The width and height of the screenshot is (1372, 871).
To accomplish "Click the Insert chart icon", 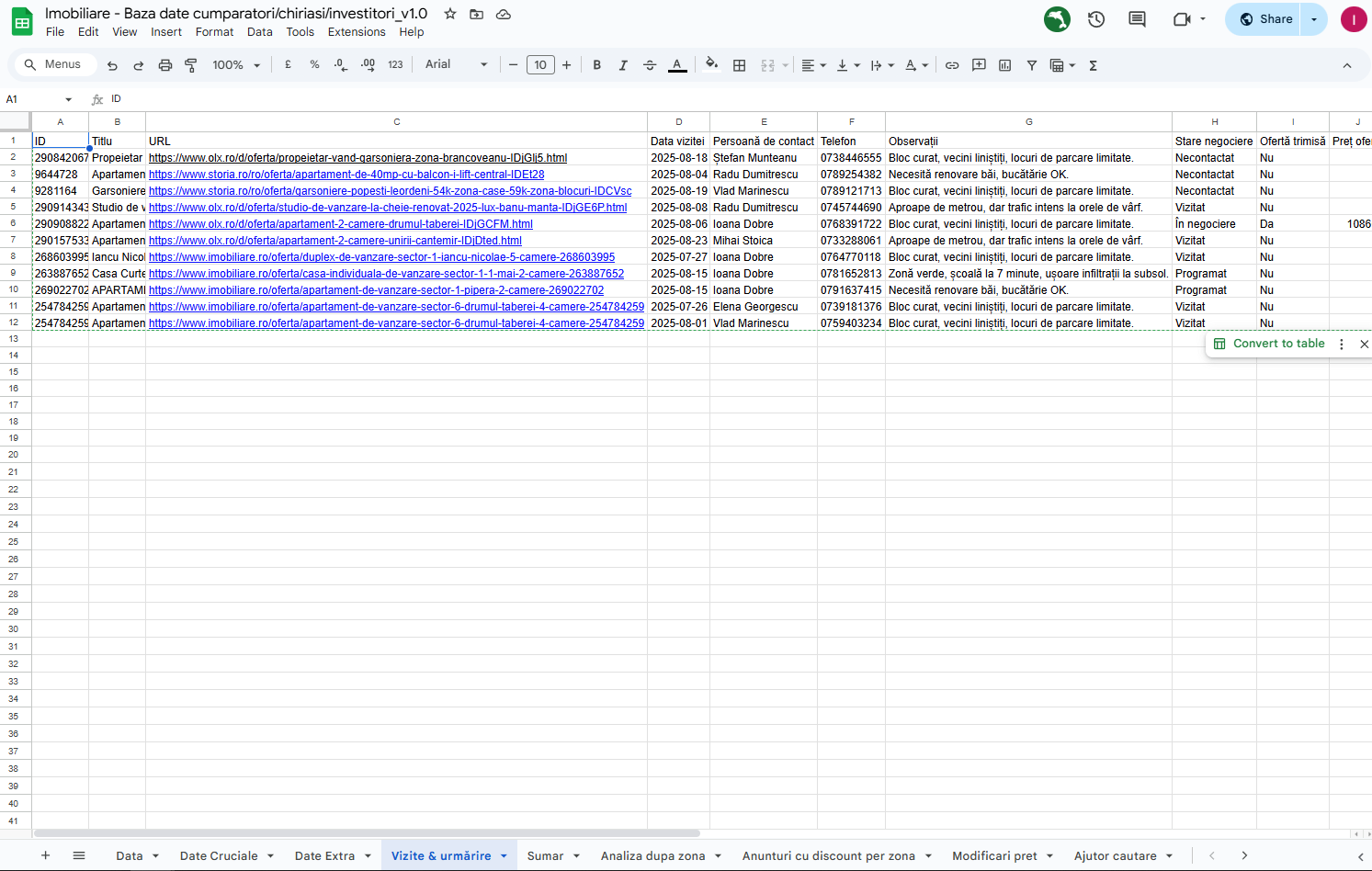I will pyautogui.click(x=1004, y=65).
